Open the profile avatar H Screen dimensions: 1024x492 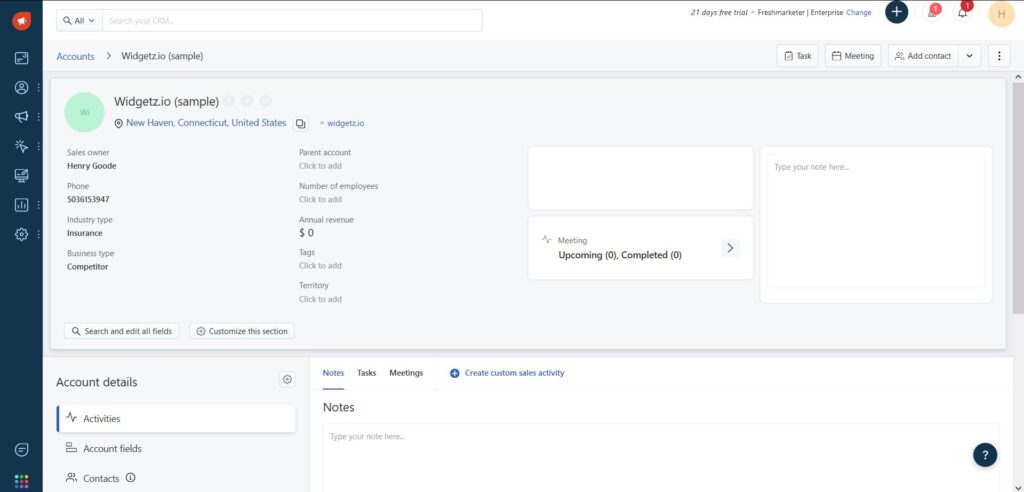(x=1001, y=14)
